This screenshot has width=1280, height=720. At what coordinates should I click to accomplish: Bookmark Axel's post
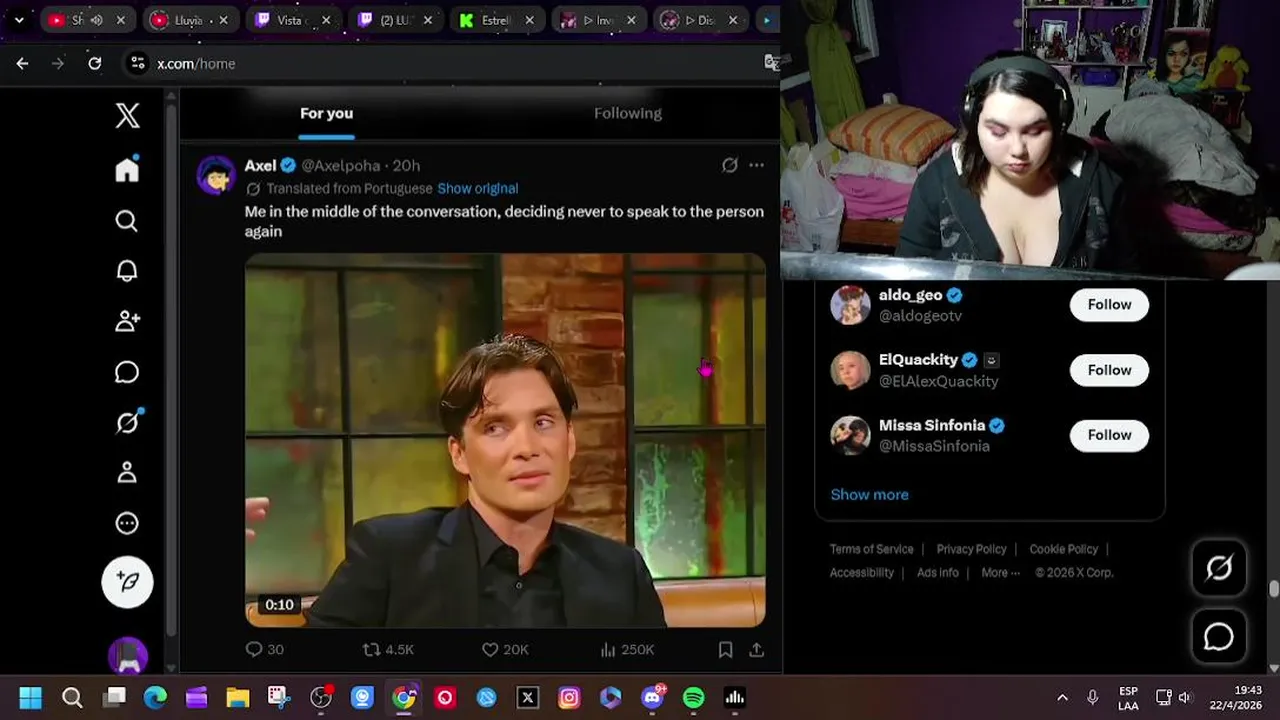(x=726, y=649)
